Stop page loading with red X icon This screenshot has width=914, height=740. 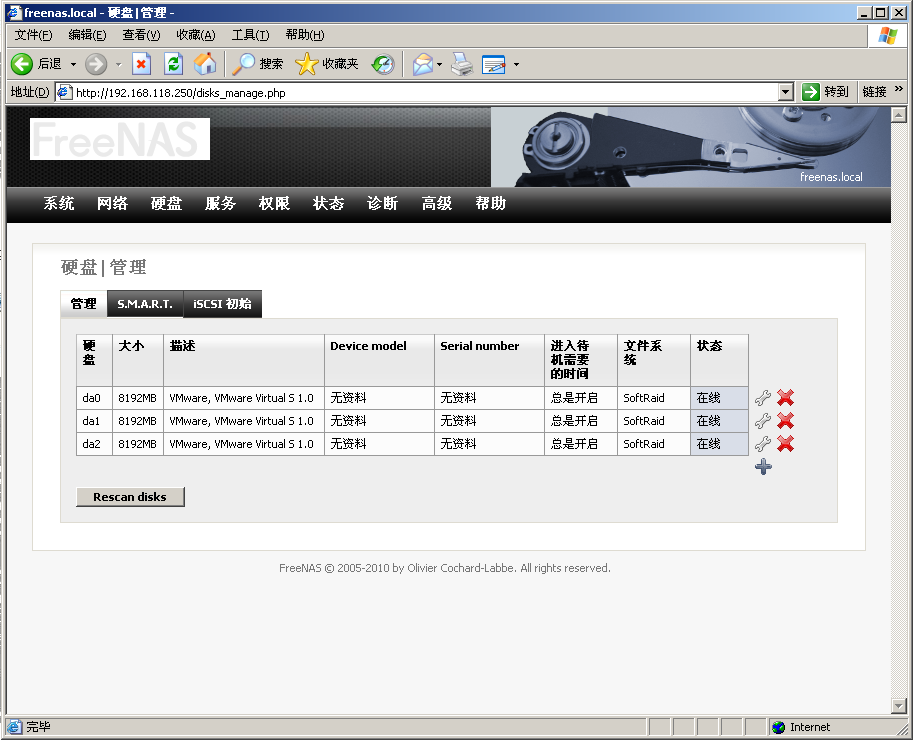(x=141, y=64)
